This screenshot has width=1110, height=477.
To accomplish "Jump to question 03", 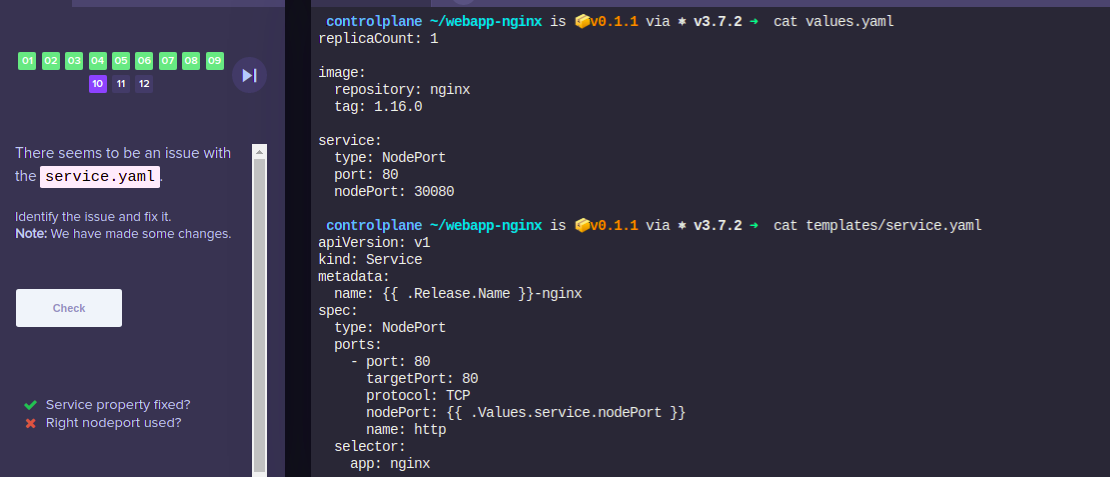I will [x=74, y=61].
